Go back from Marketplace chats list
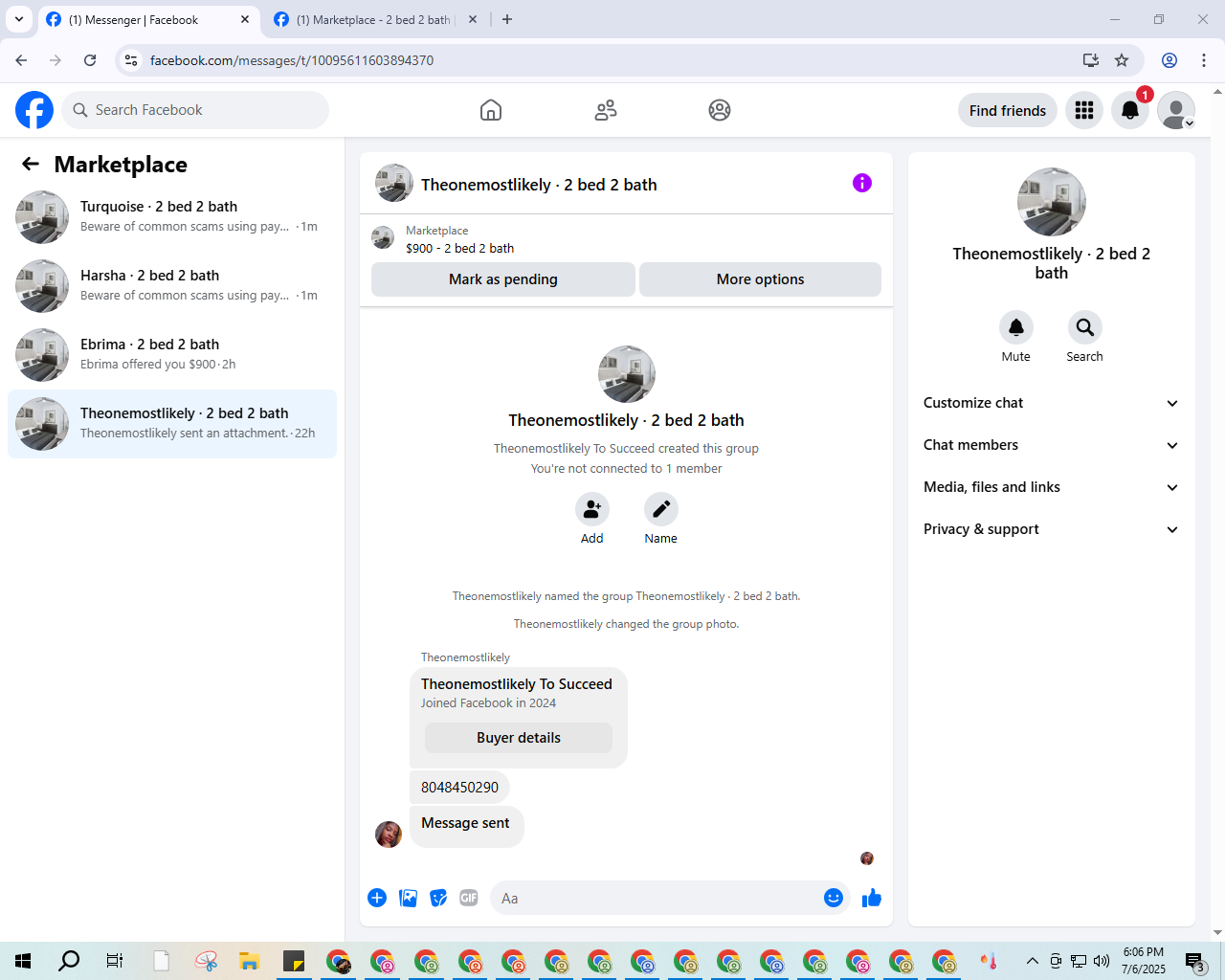The image size is (1225, 980). [31, 164]
